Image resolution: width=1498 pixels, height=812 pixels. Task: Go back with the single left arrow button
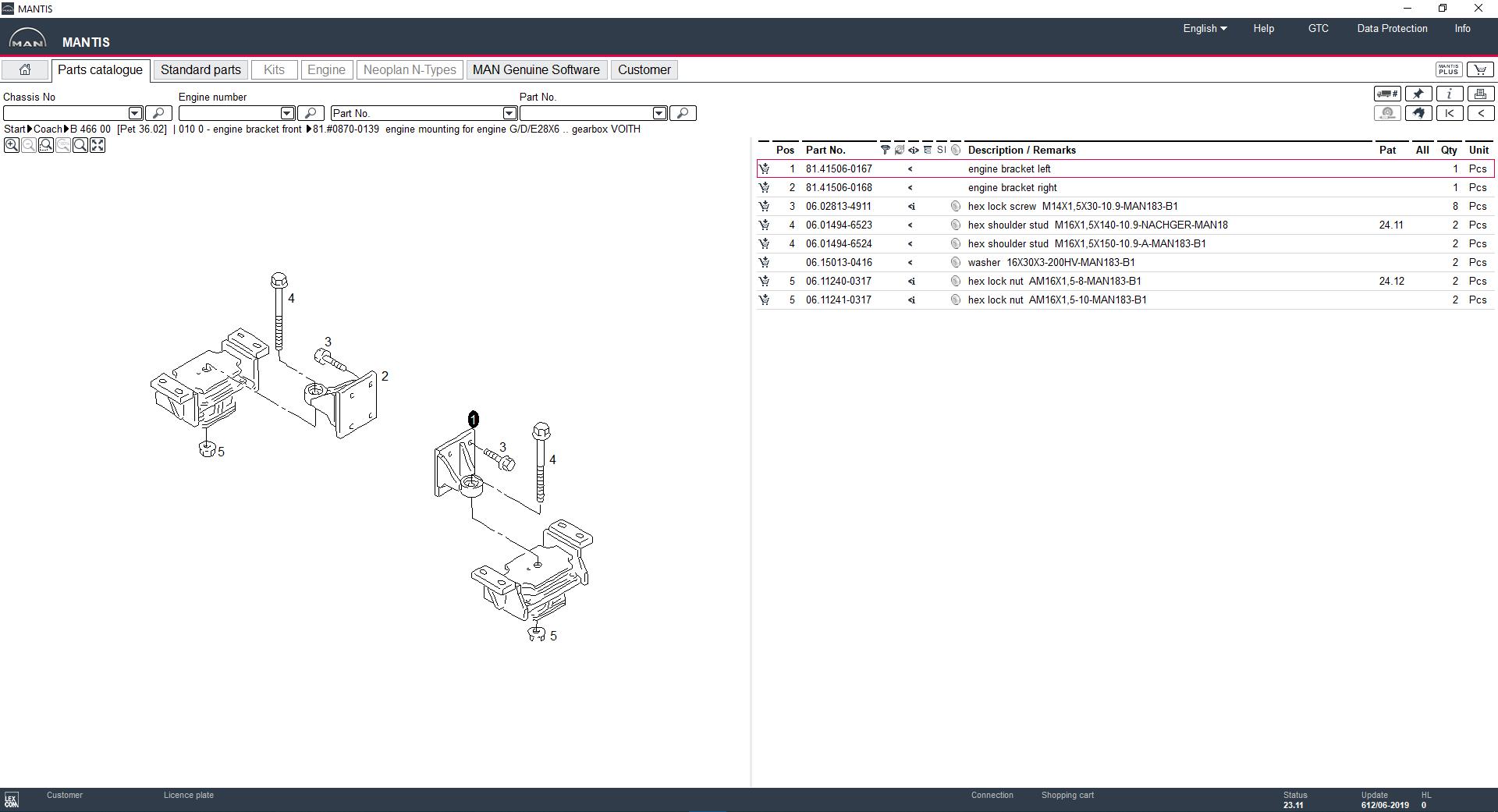pos(1481,113)
